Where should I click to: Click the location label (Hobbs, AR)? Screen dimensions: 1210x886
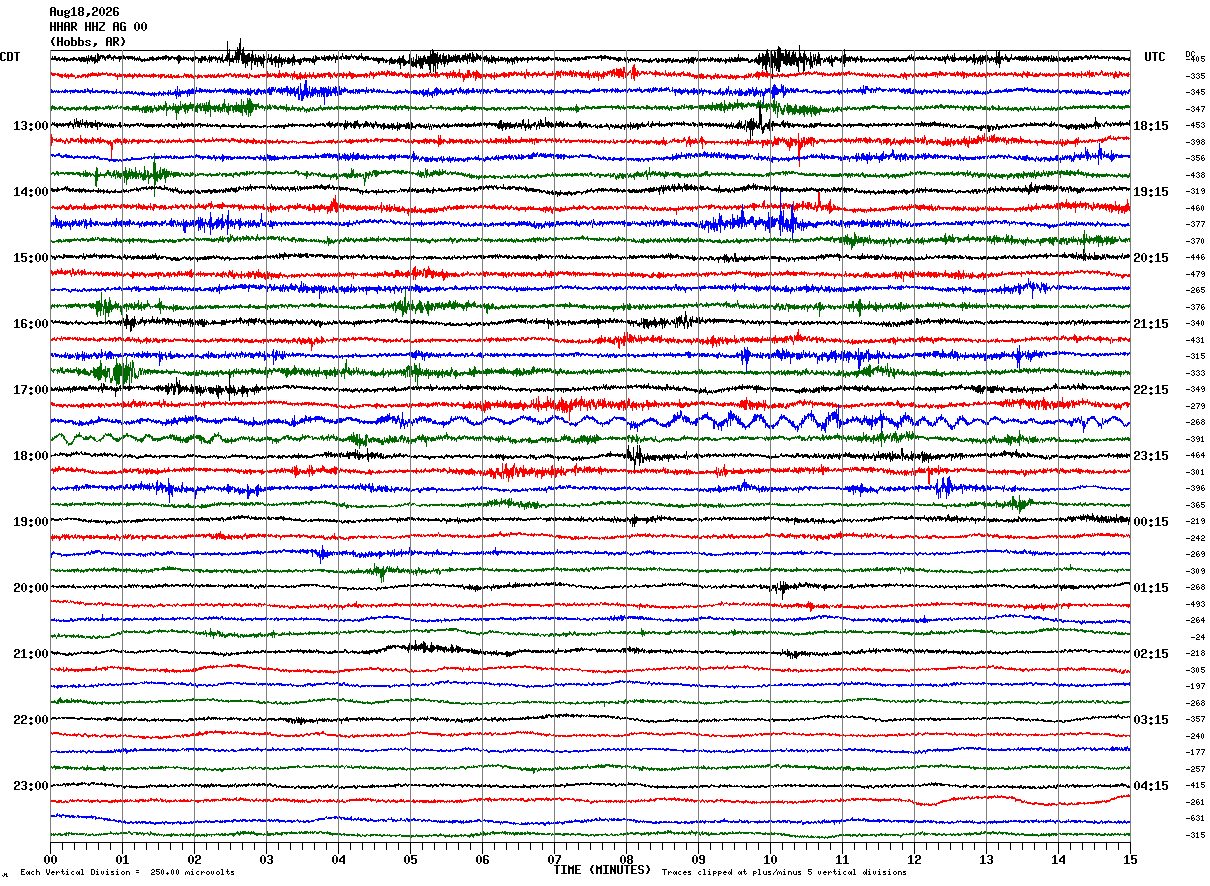[88, 42]
